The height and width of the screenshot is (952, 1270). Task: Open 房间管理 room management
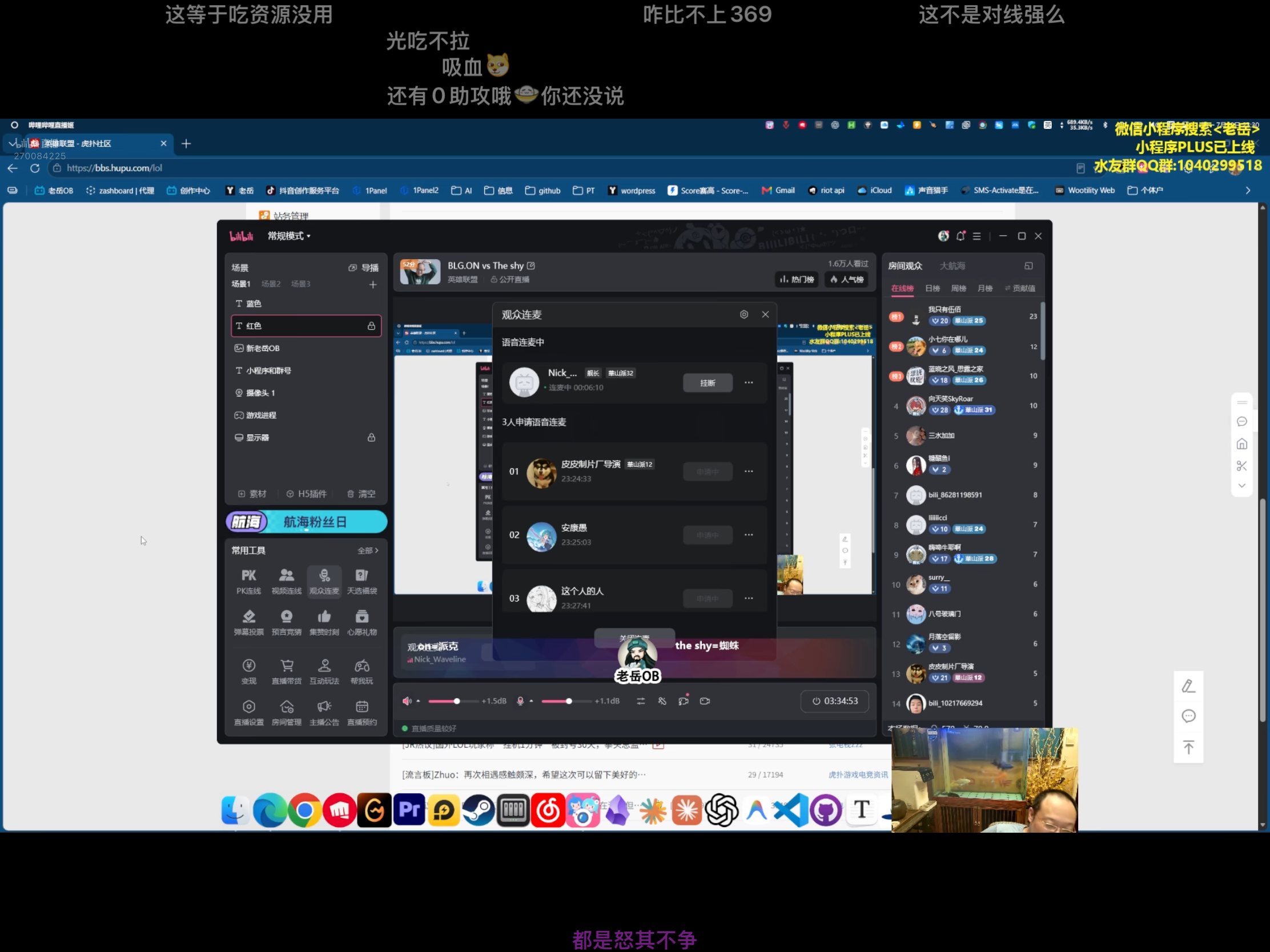[x=286, y=712]
